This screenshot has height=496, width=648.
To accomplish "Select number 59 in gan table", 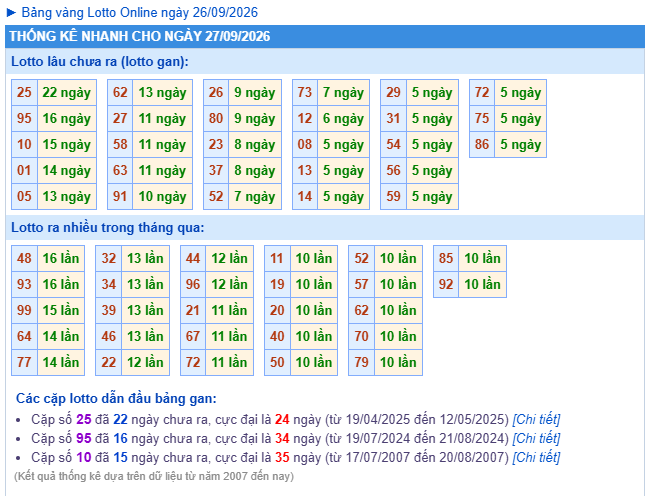I will (x=393, y=196).
